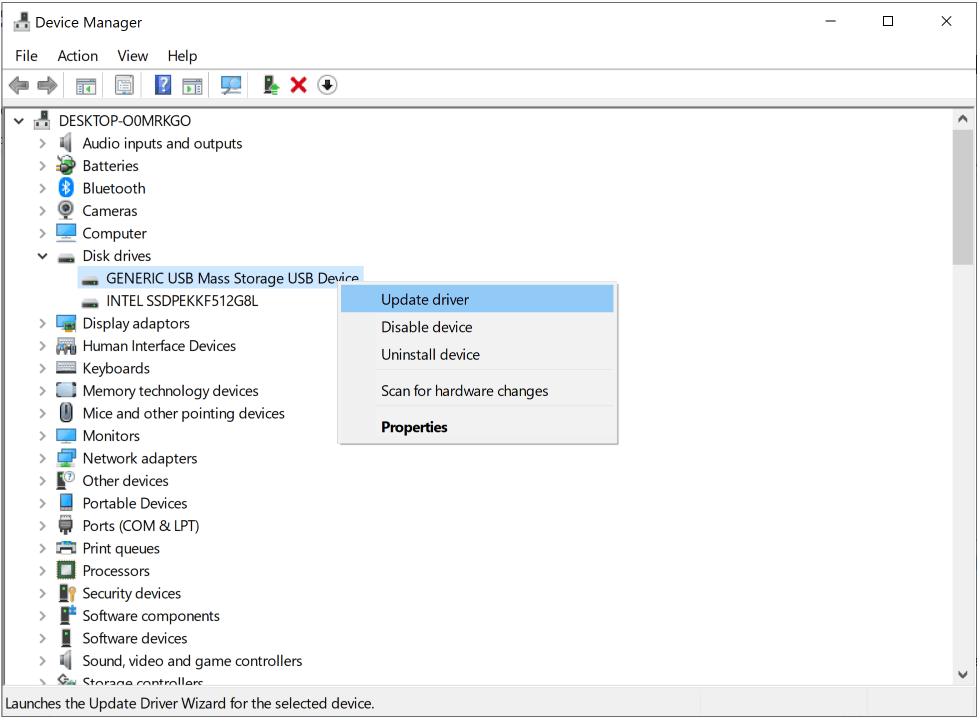The height and width of the screenshot is (718, 978).
Task: Click Uninstall device in the context menu
Action: coord(430,355)
